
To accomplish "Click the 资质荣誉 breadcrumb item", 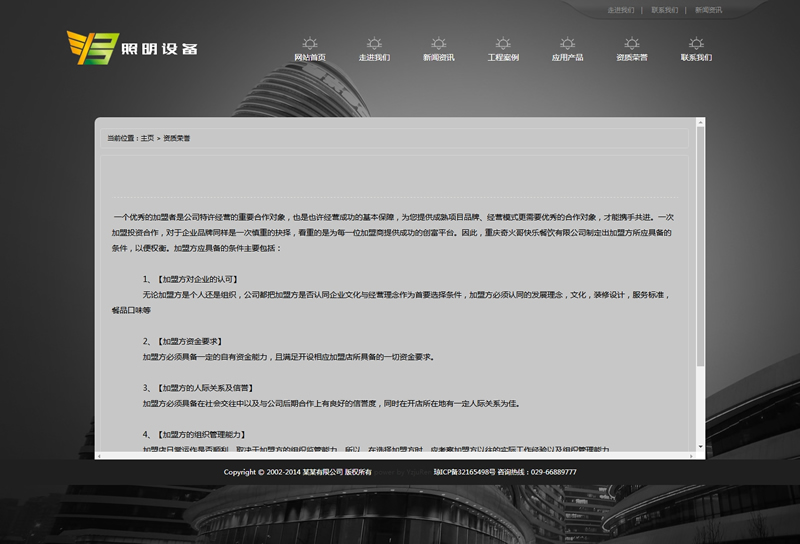I will 176,138.
